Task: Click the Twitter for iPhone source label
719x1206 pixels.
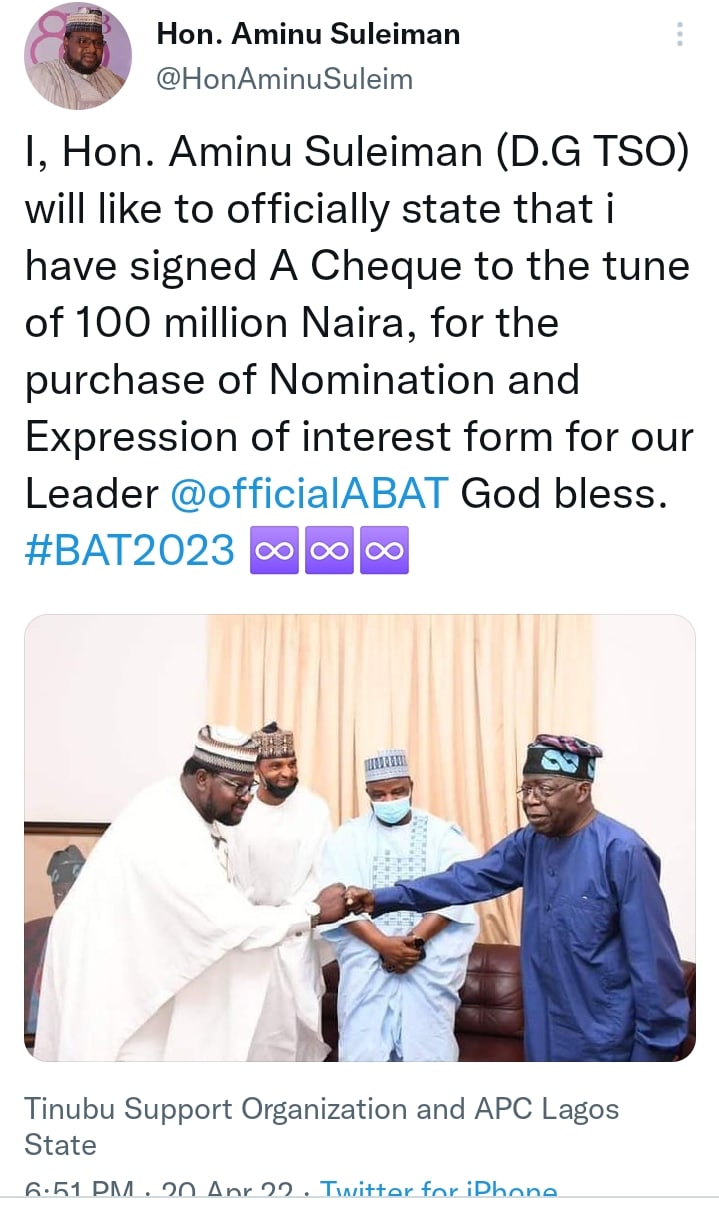Action: (438, 1190)
